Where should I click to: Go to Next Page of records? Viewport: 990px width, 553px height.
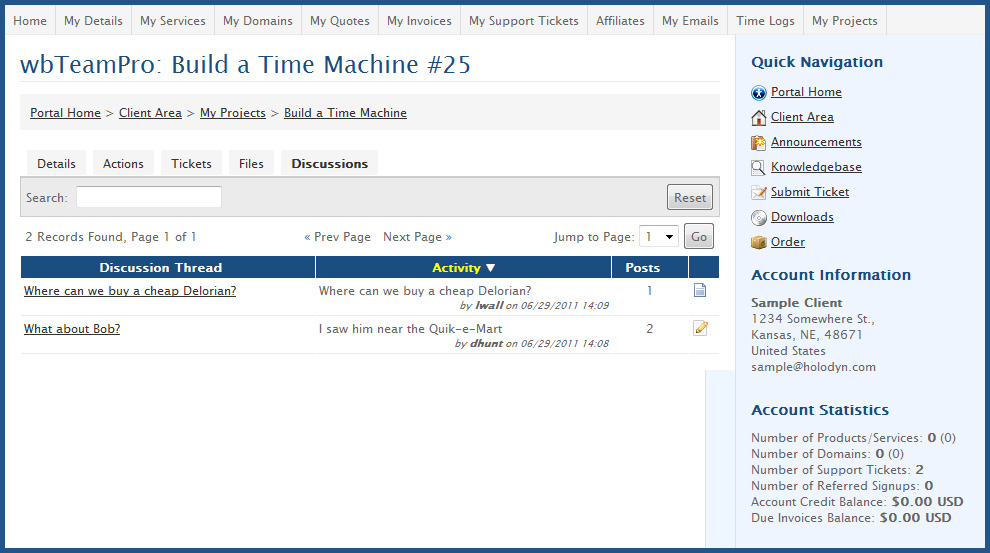(417, 237)
